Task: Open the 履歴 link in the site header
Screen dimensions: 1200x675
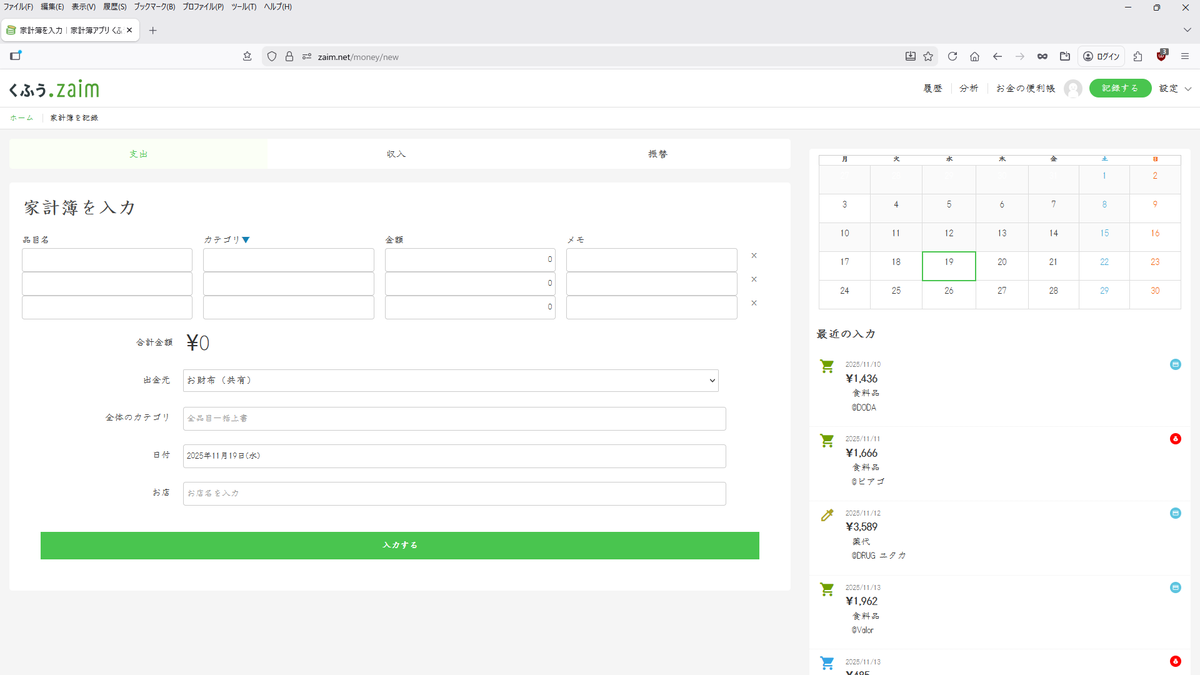Action: tap(933, 89)
